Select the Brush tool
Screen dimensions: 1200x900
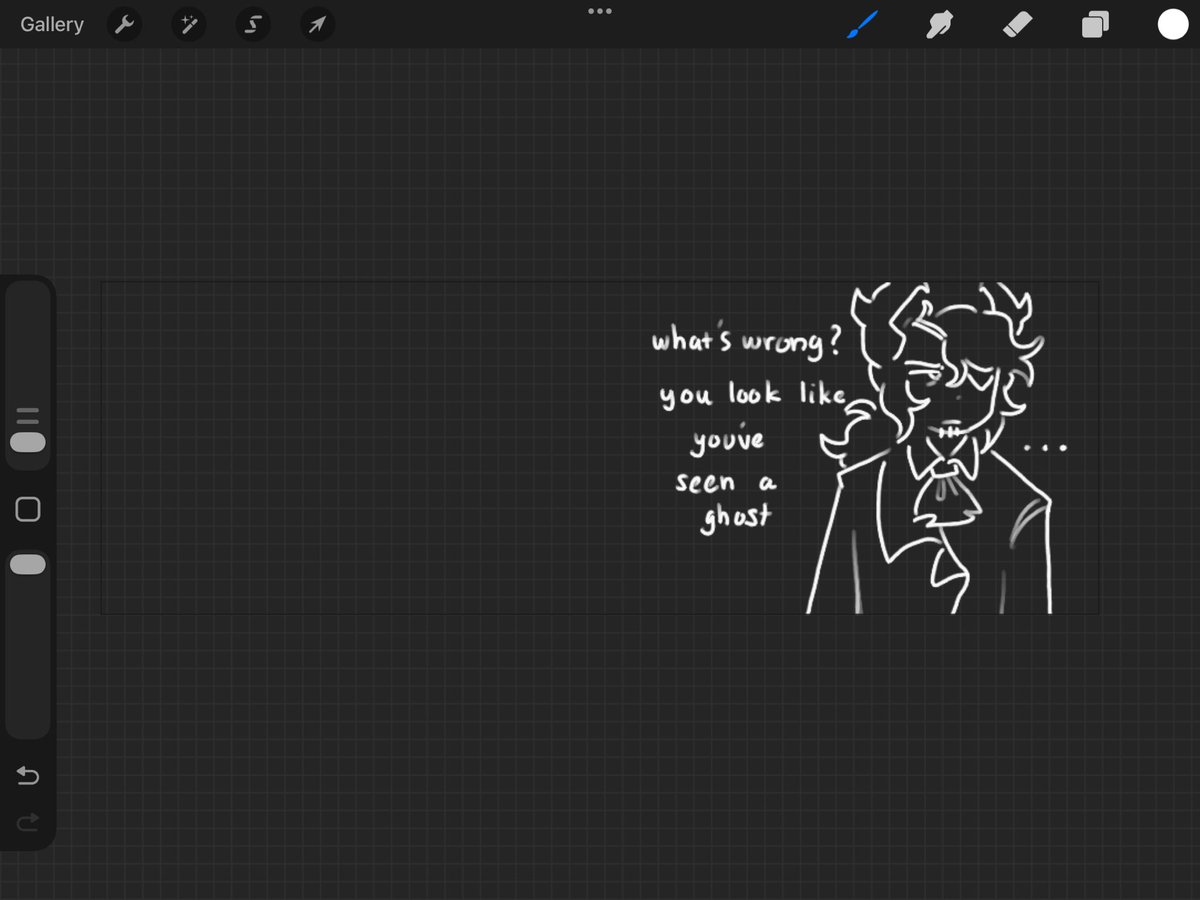coord(861,25)
